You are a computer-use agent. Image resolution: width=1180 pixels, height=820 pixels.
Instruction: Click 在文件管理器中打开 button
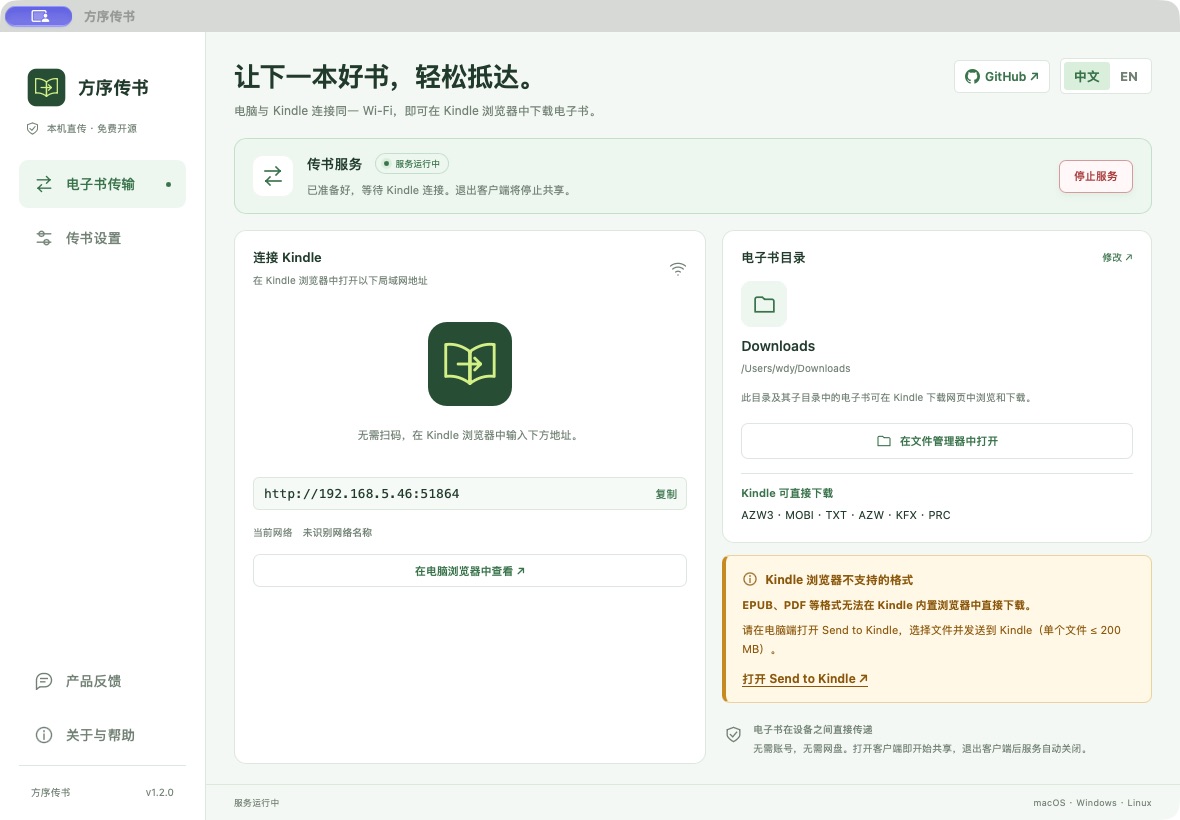[x=937, y=441]
